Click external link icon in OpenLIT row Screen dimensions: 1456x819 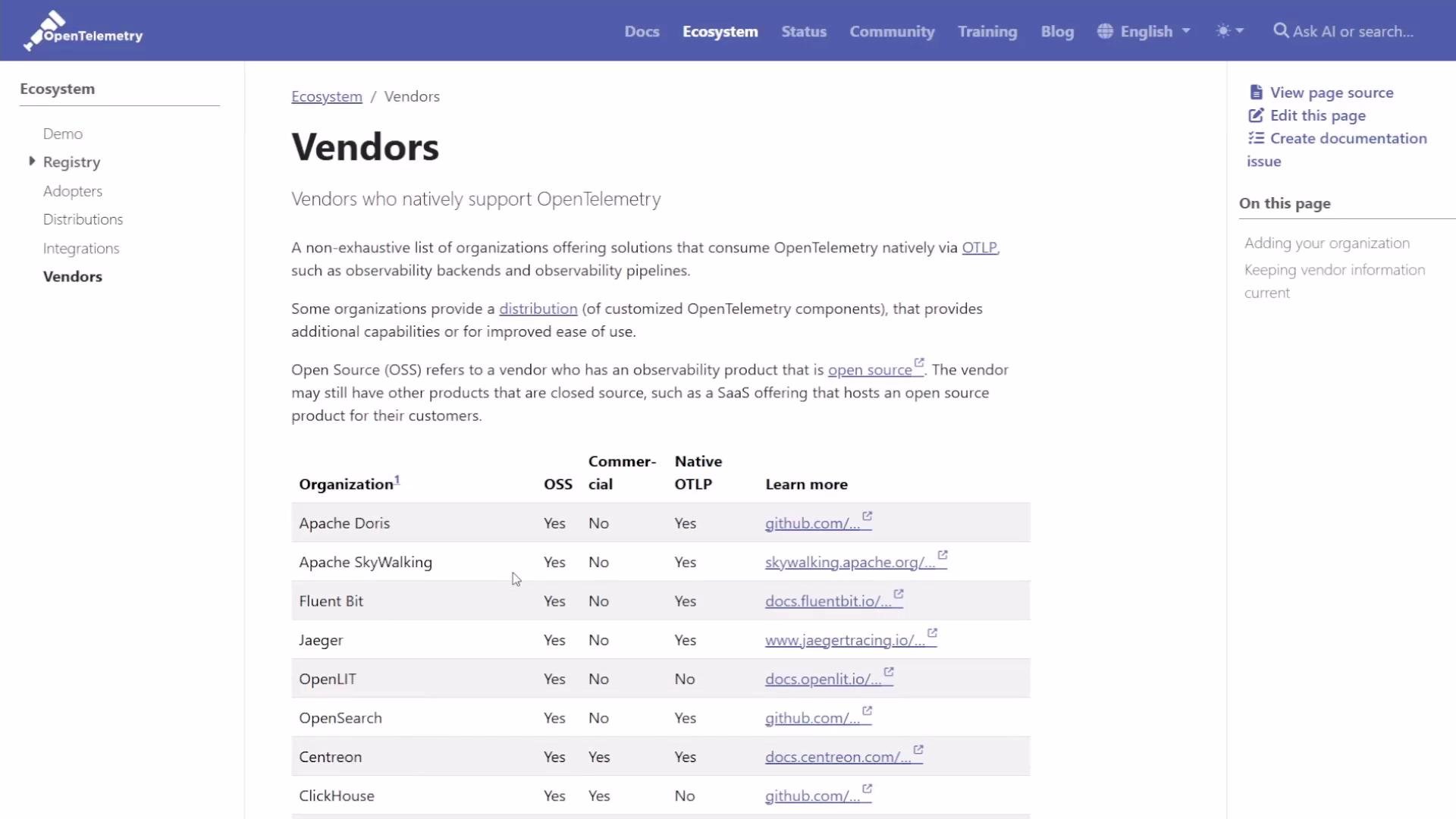pos(889,672)
